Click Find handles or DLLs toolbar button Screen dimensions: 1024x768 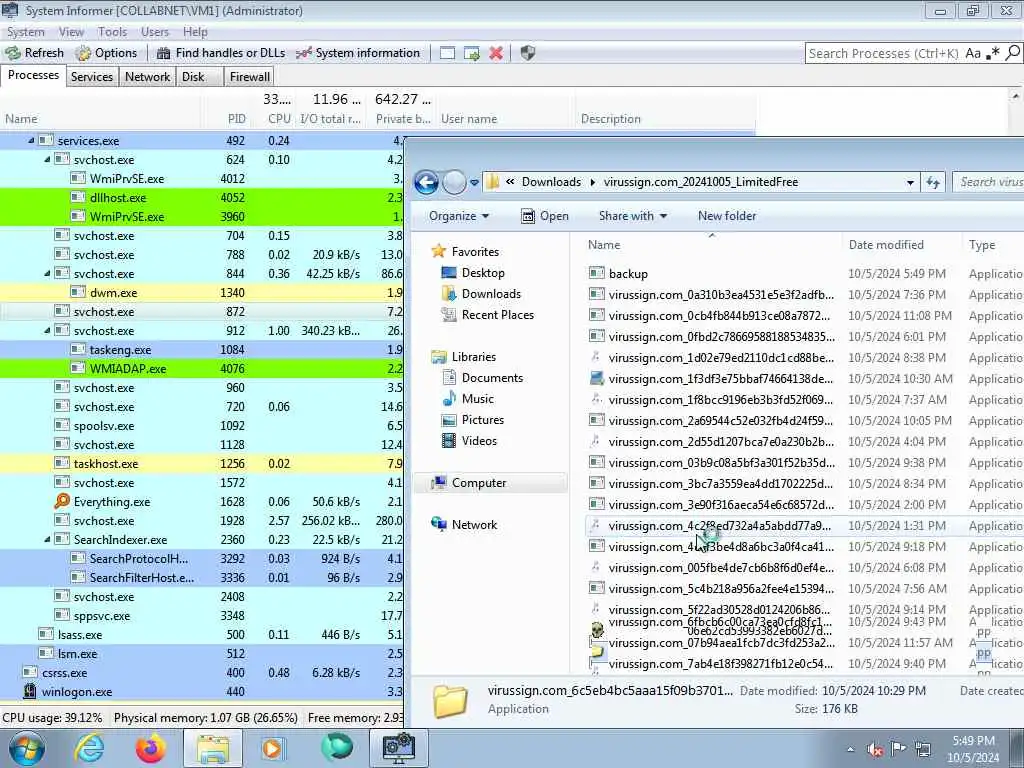[221, 53]
